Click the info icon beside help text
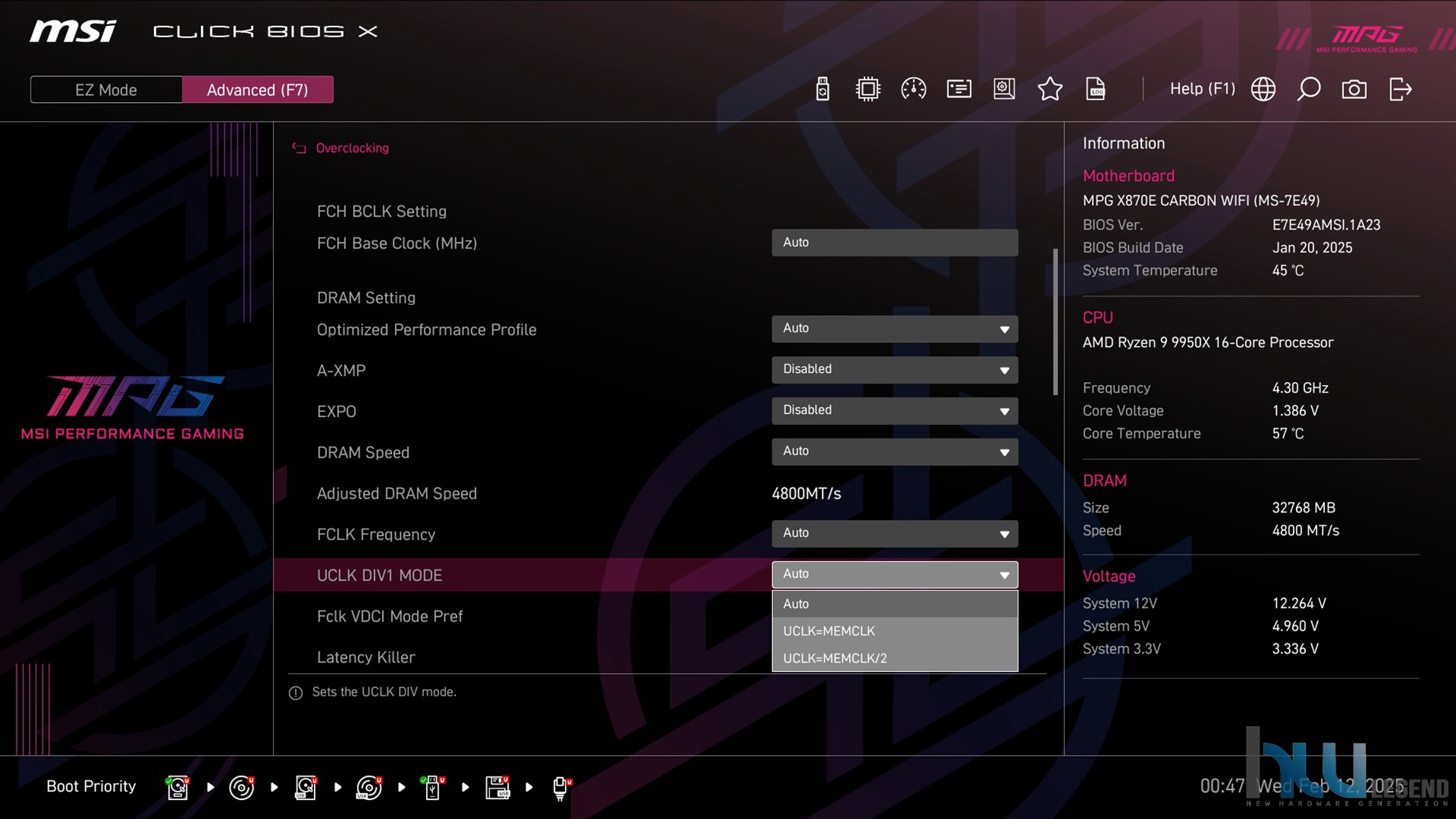1456x819 pixels. [296, 692]
